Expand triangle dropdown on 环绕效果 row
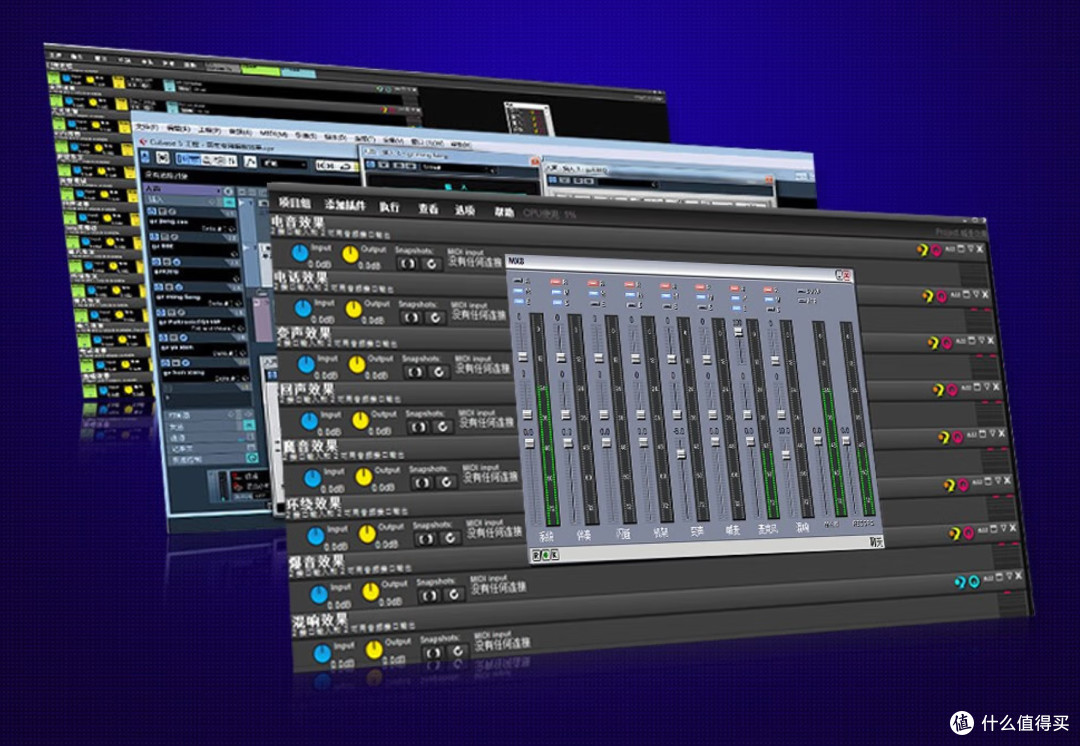The width and height of the screenshot is (1080, 746). pyautogui.click(x=999, y=480)
